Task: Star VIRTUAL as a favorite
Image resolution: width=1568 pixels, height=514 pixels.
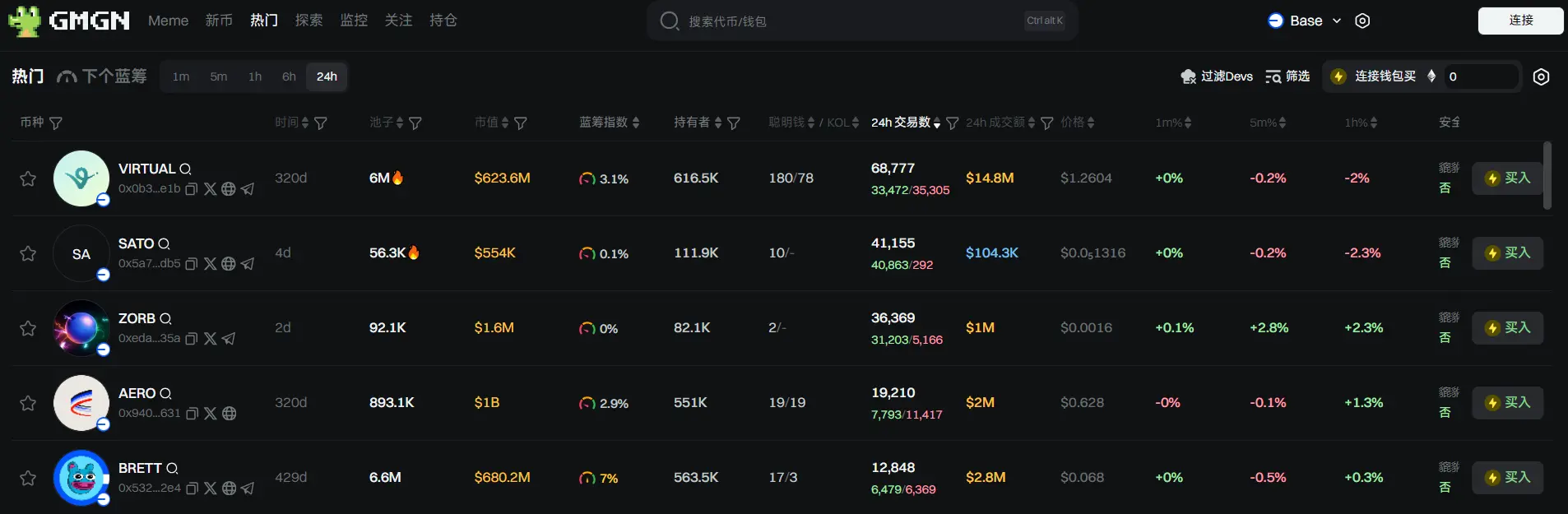Action: coord(28,179)
